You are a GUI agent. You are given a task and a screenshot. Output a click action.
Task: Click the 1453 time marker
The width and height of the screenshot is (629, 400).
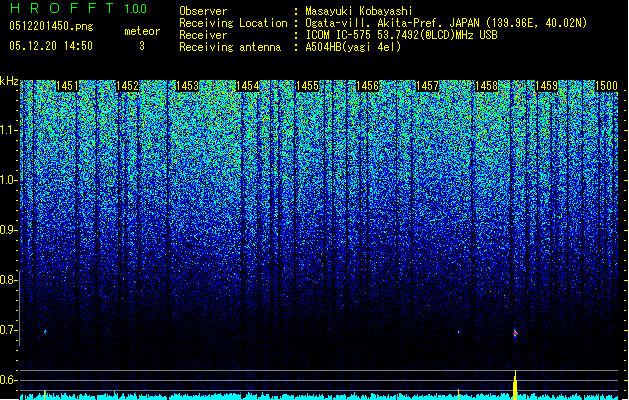tap(187, 86)
